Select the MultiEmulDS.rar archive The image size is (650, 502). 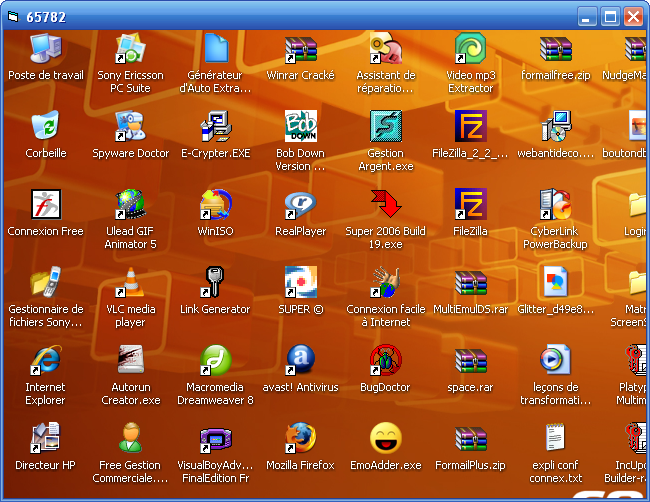(471, 282)
